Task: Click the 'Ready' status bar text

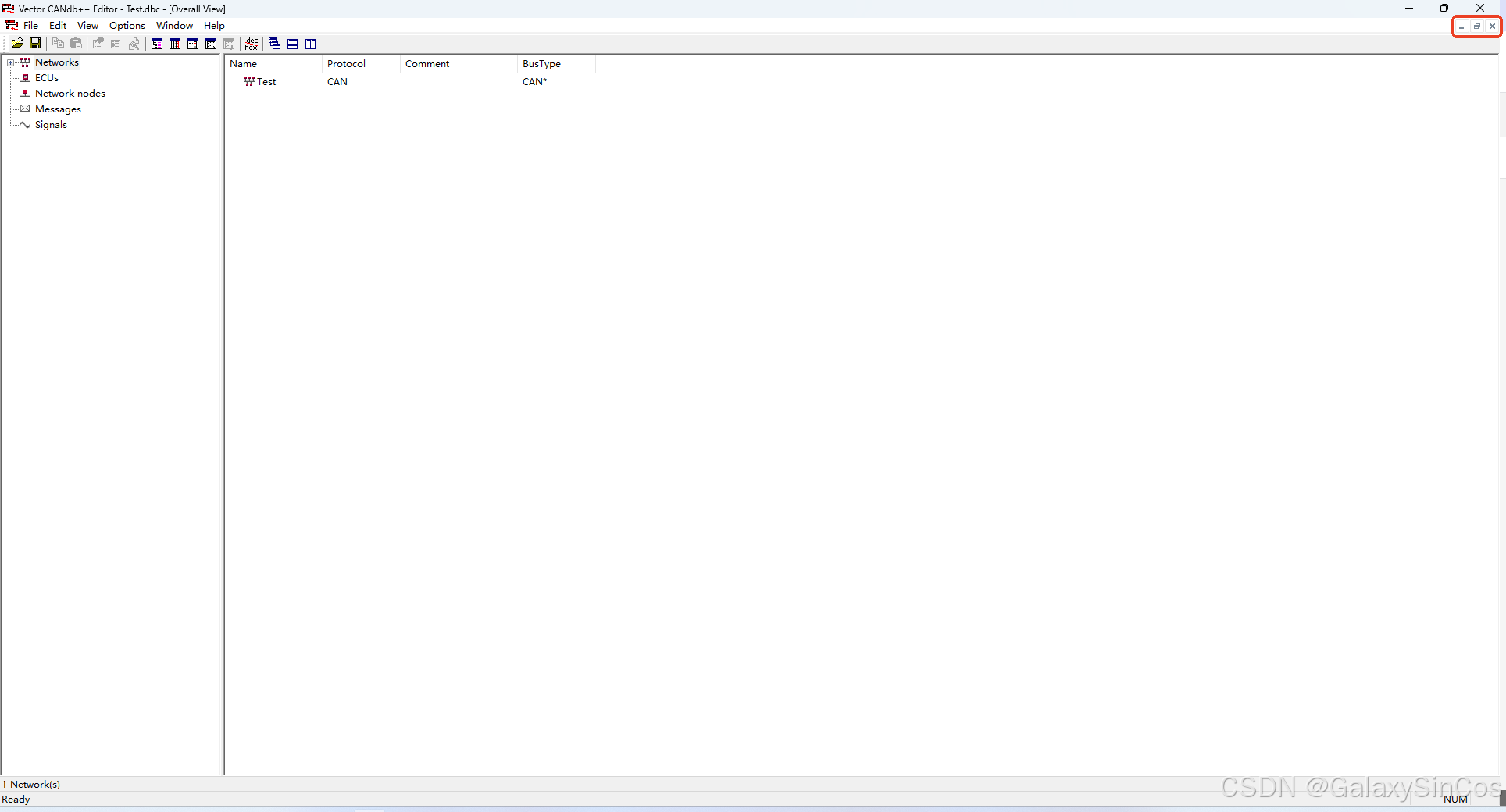Action: click(16, 800)
